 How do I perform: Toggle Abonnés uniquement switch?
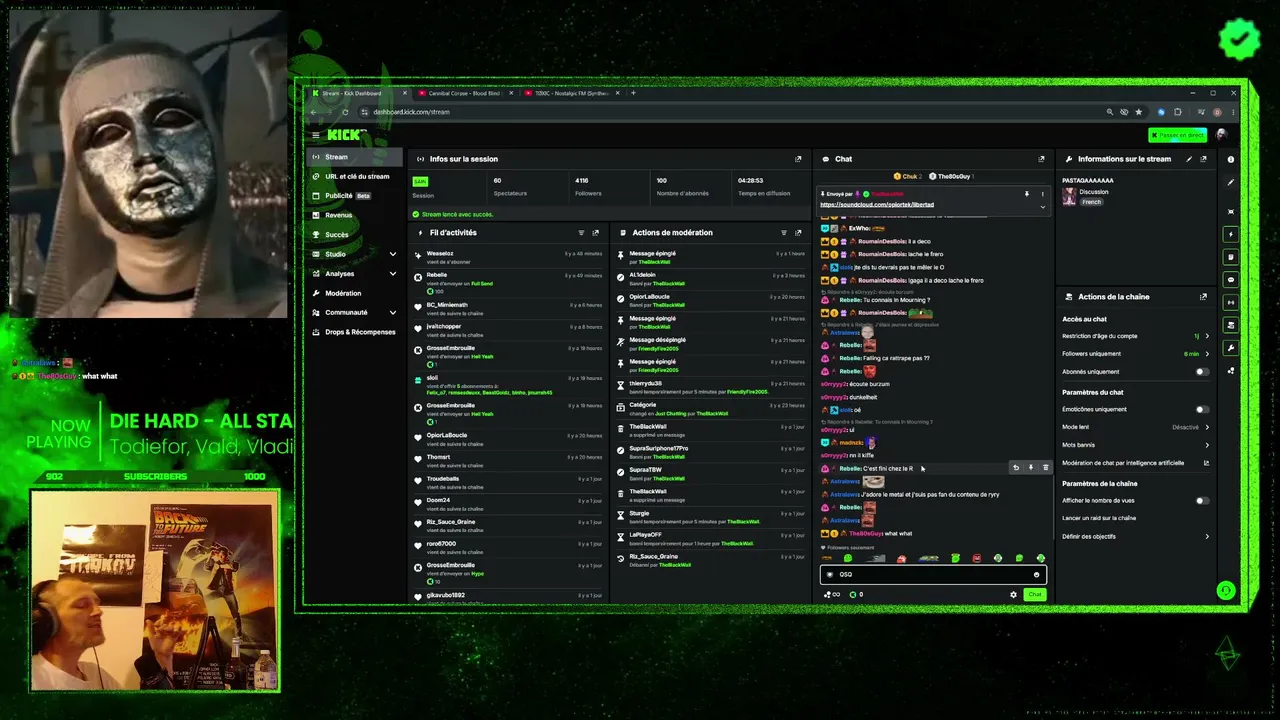click(1202, 372)
